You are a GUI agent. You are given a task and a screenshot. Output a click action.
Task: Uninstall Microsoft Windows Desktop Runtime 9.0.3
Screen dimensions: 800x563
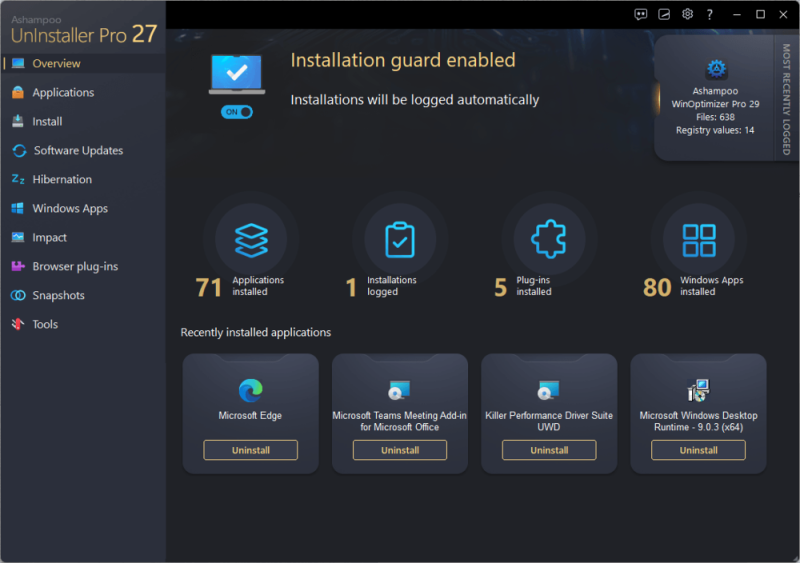pyautogui.click(x=698, y=450)
